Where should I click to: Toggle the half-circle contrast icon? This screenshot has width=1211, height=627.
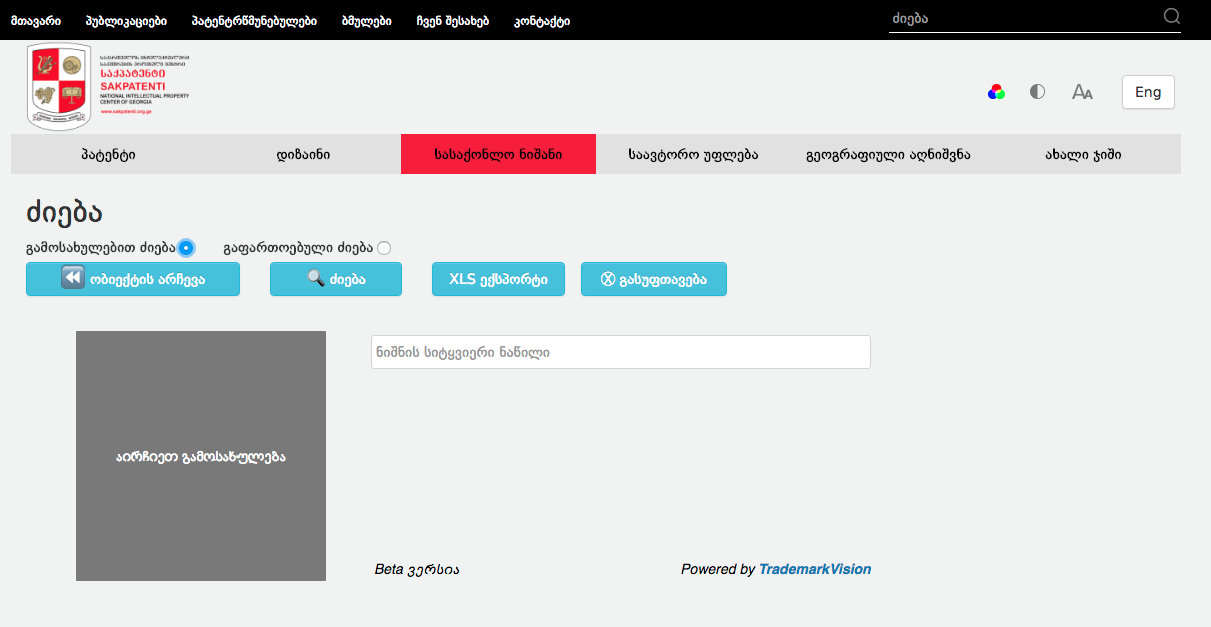pyautogui.click(x=1037, y=92)
